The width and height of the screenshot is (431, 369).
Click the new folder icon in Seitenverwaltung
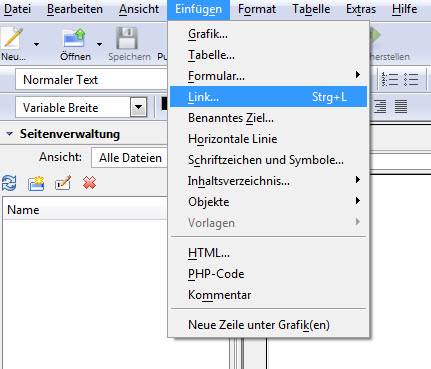tap(36, 183)
